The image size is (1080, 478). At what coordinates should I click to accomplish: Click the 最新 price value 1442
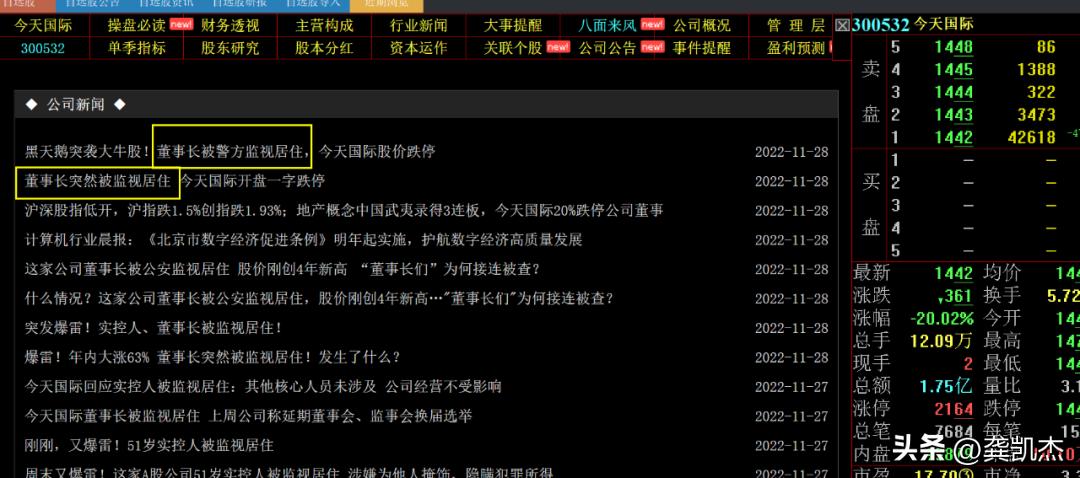(954, 273)
